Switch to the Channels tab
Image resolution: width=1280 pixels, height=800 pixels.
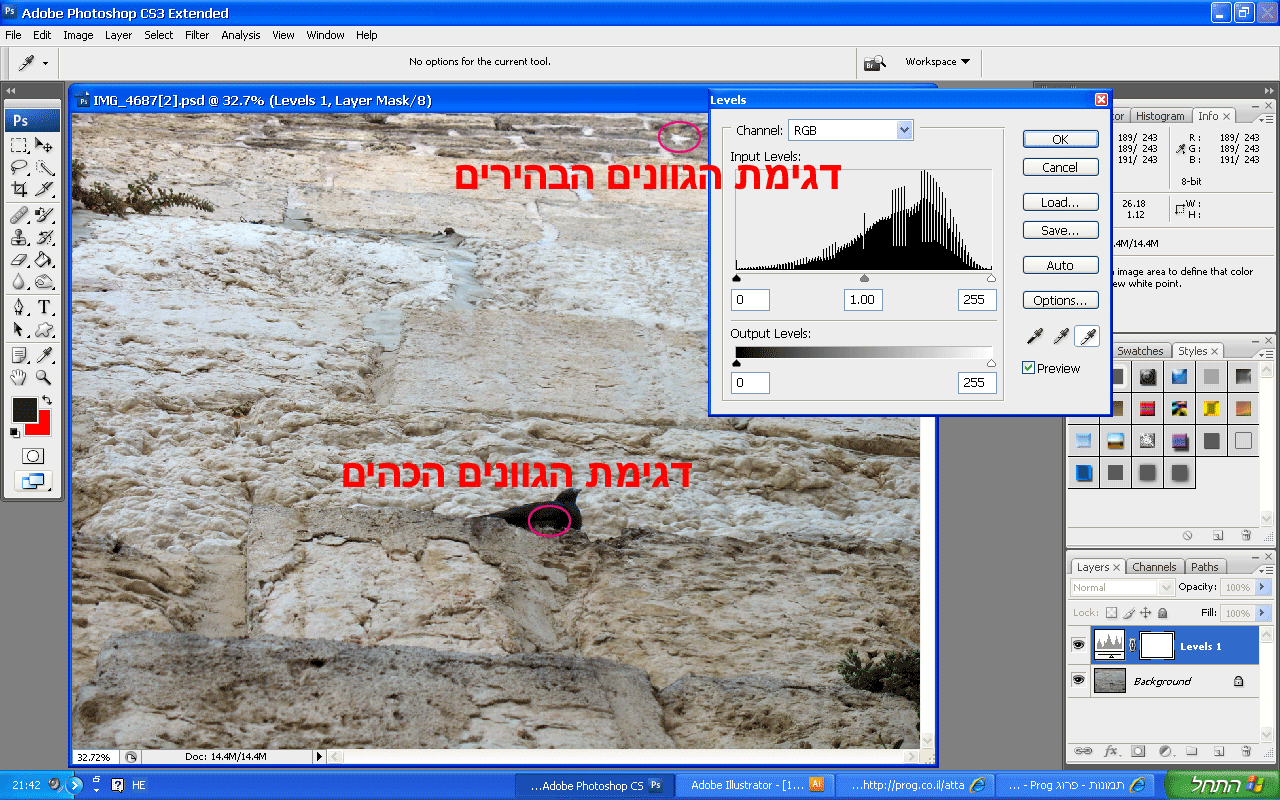[1155, 567]
